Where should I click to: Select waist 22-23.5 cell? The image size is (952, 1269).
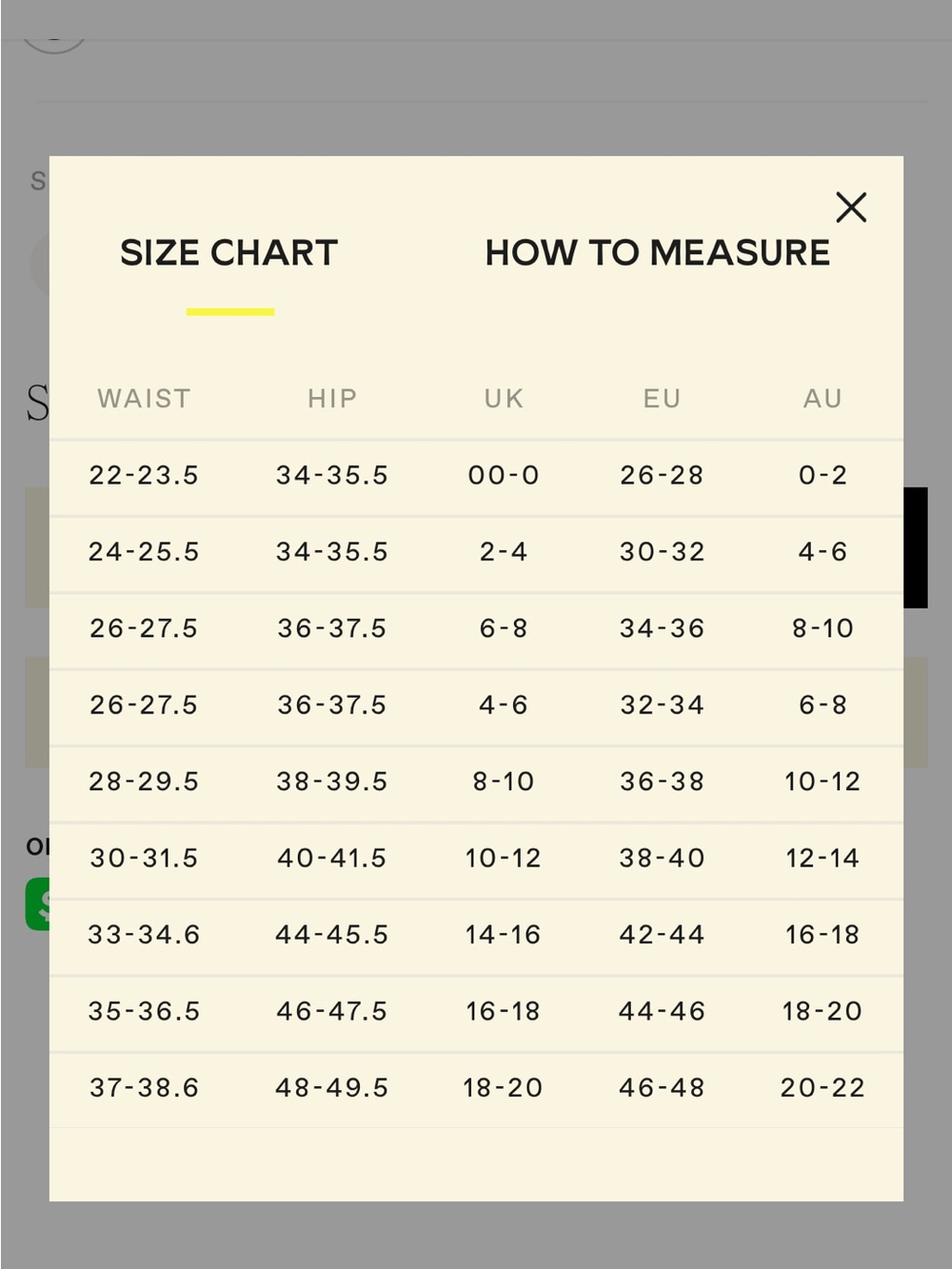(x=144, y=475)
